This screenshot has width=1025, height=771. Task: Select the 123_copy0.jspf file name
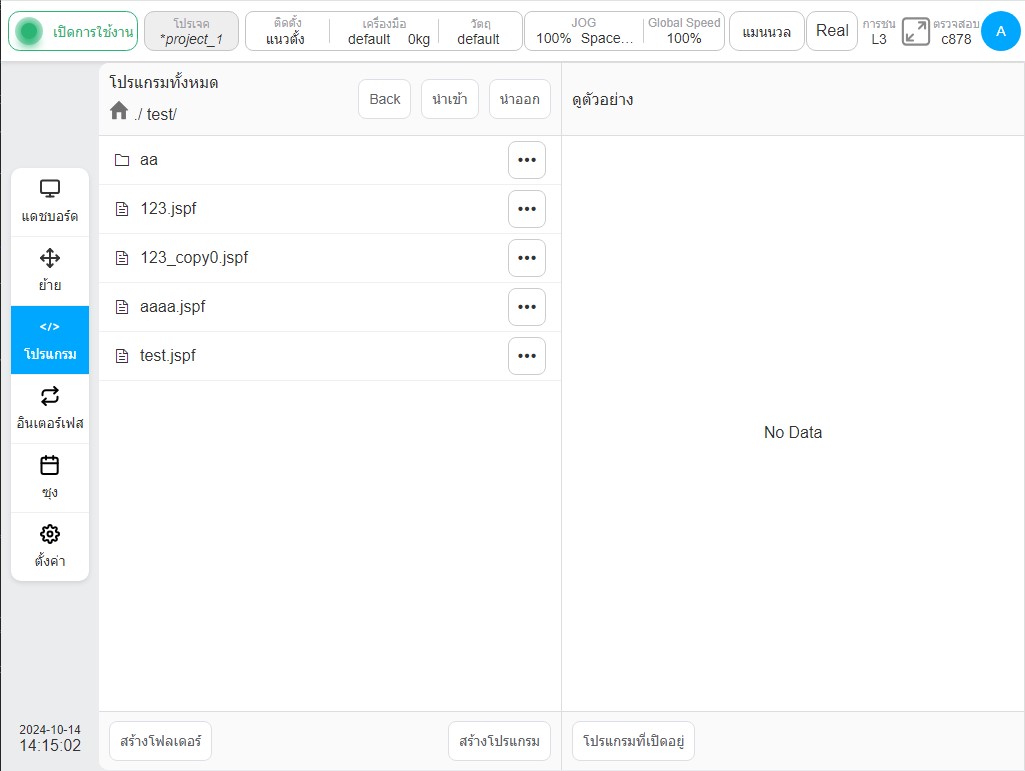coord(194,258)
